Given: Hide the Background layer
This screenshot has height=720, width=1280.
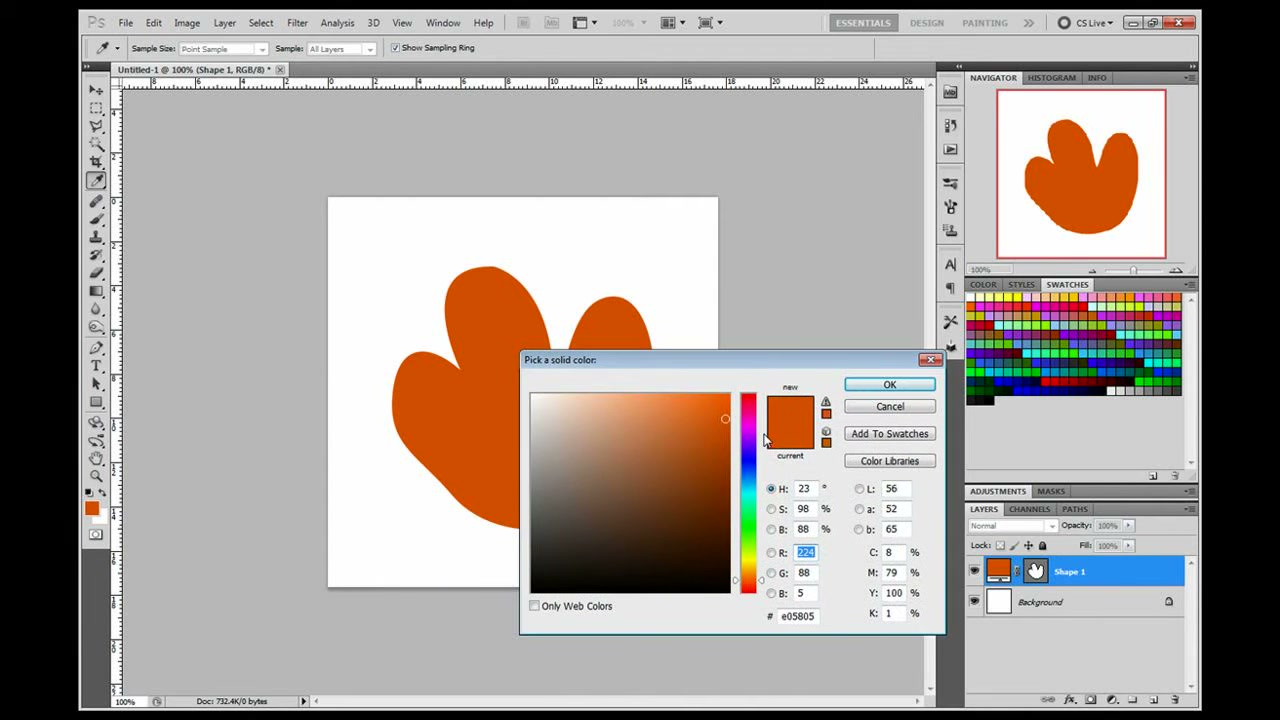Looking at the screenshot, I should point(975,602).
